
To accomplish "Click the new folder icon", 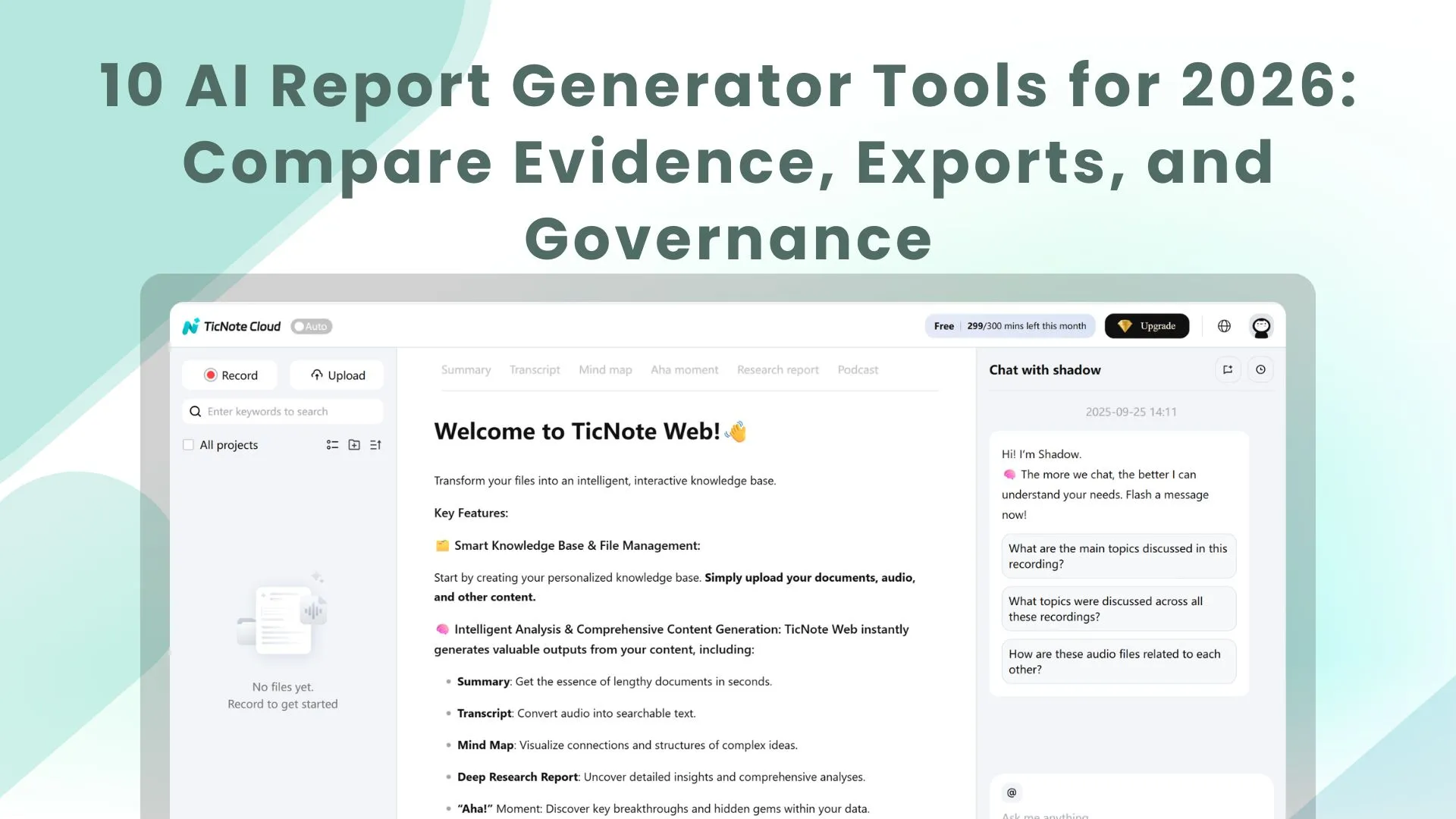I will (x=354, y=445).
